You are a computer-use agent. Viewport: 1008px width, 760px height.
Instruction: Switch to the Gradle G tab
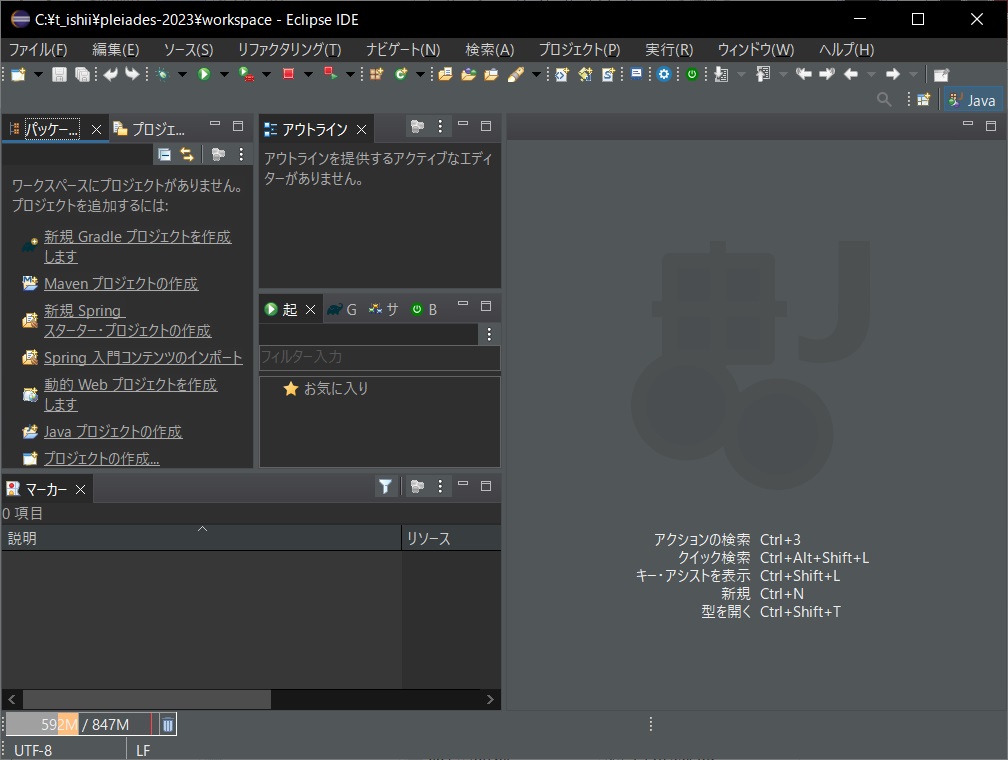tap(342, 309)
